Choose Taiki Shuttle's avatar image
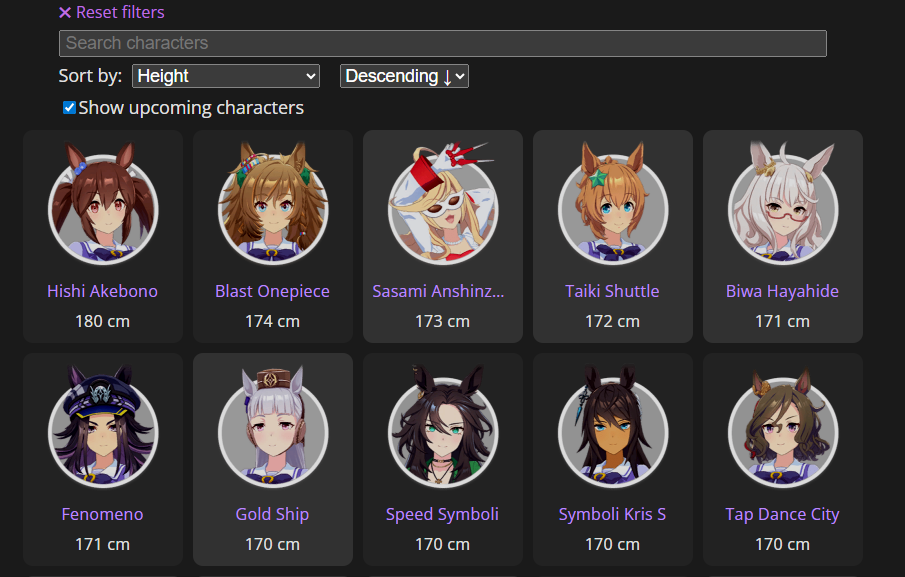The width and height of the screenshot is (905, 577). tap(612, 204)
